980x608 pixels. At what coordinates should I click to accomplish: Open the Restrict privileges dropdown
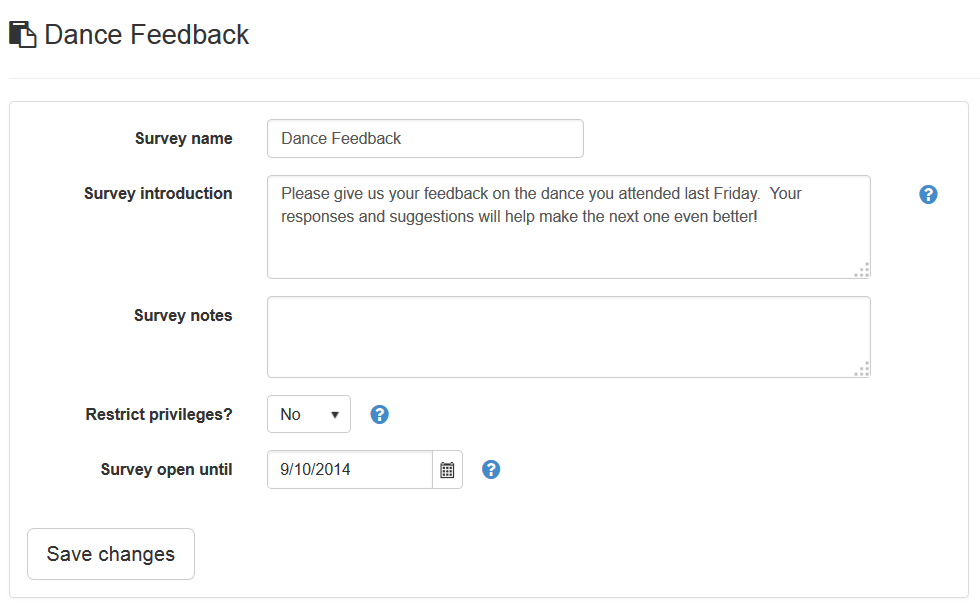tap(309, 414)
